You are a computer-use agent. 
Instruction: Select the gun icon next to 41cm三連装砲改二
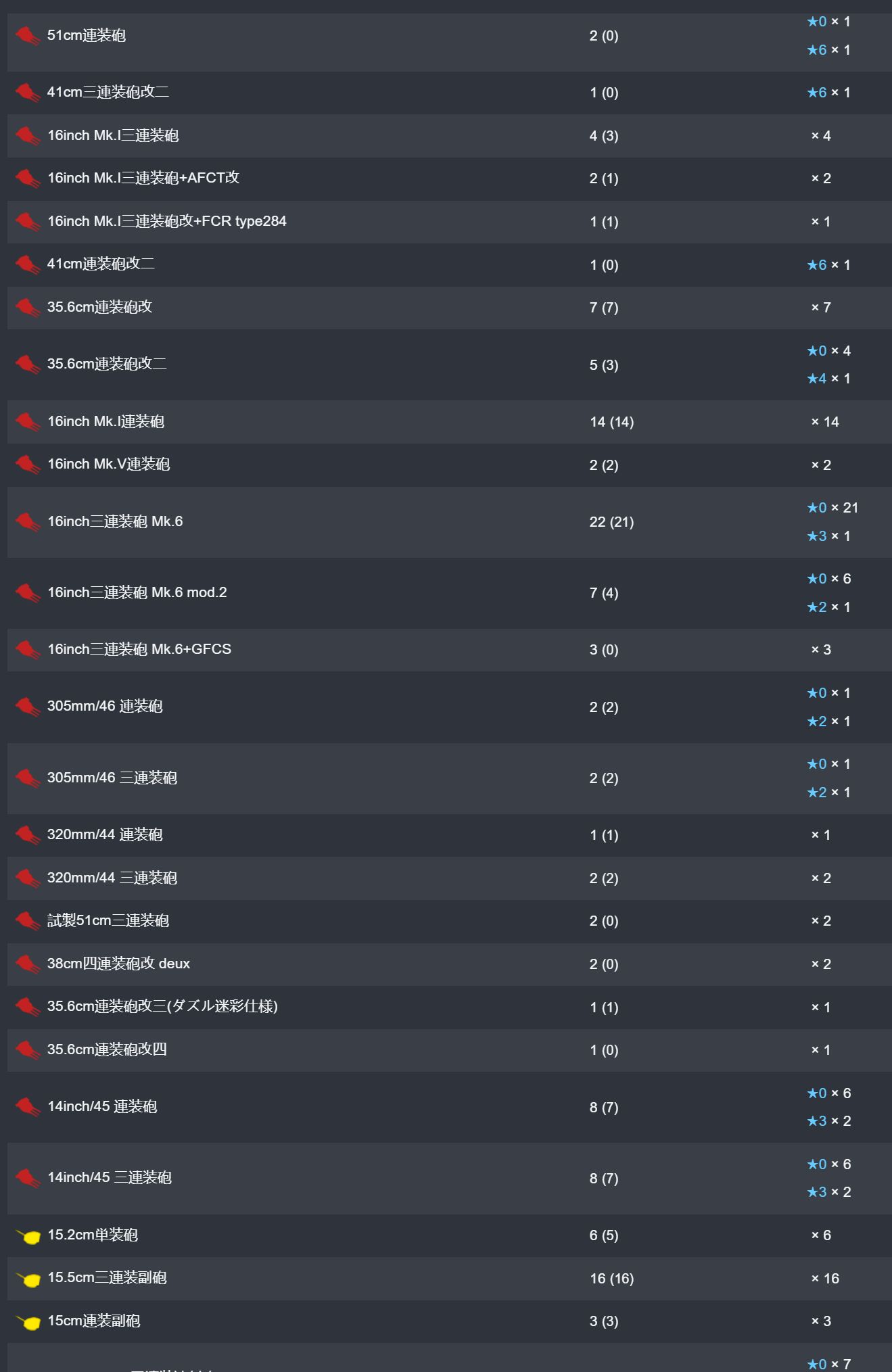coord(28,92)
